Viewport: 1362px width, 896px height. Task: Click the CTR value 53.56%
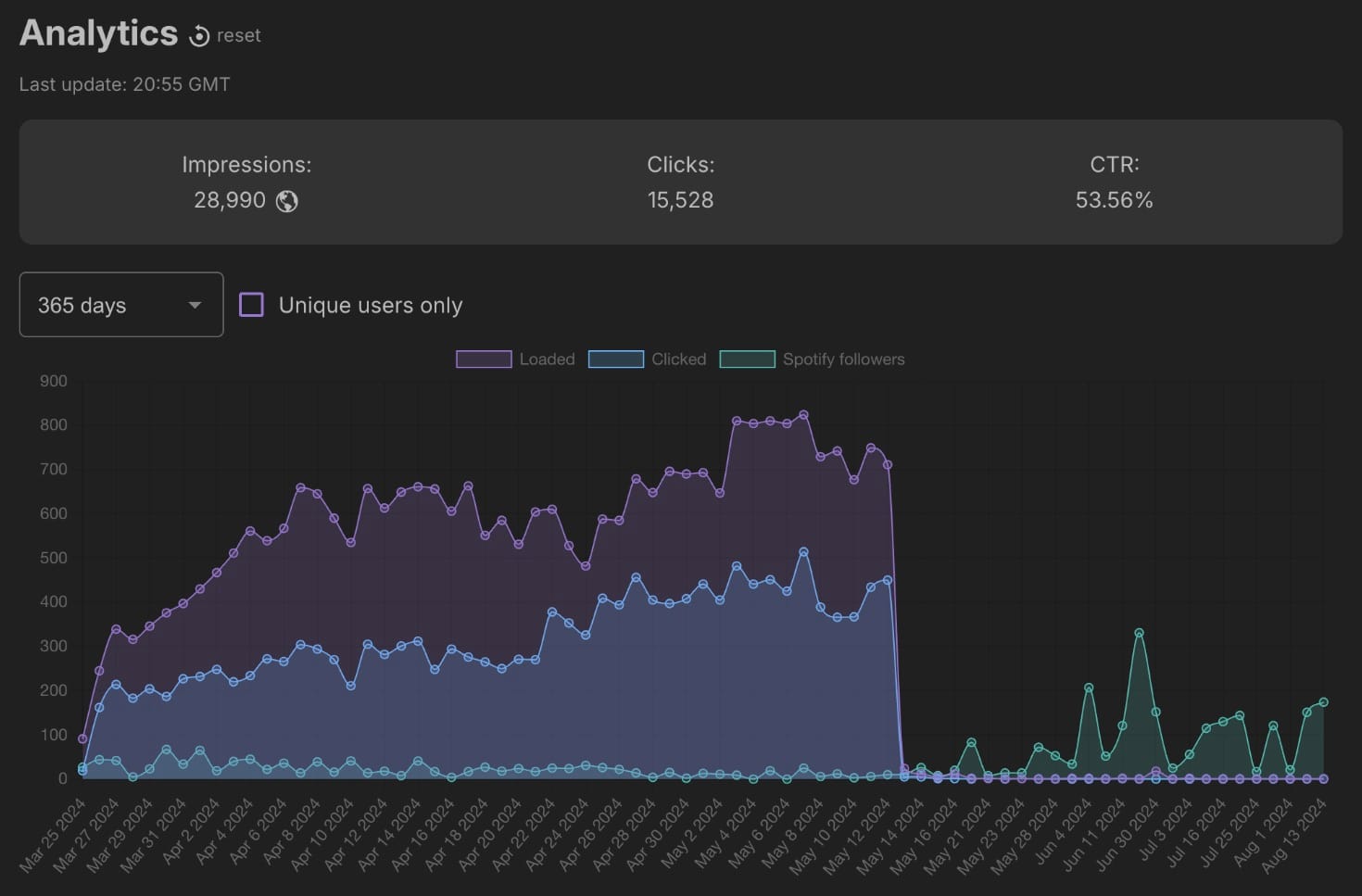coord(1114,200)
